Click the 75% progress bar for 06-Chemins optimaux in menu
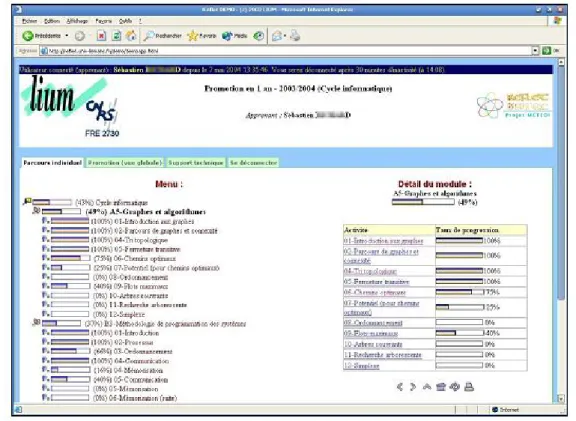 click(x=71, y=258)
